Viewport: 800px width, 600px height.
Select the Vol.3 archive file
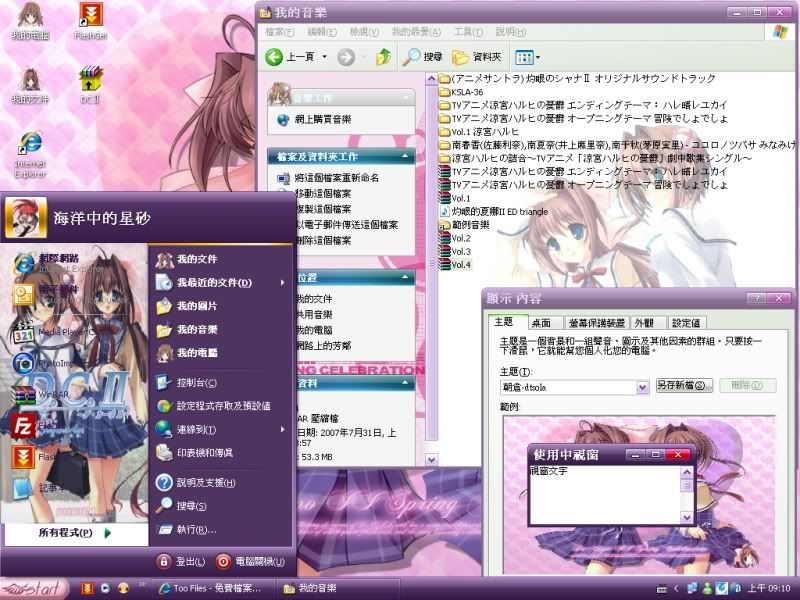coord(455,252)
